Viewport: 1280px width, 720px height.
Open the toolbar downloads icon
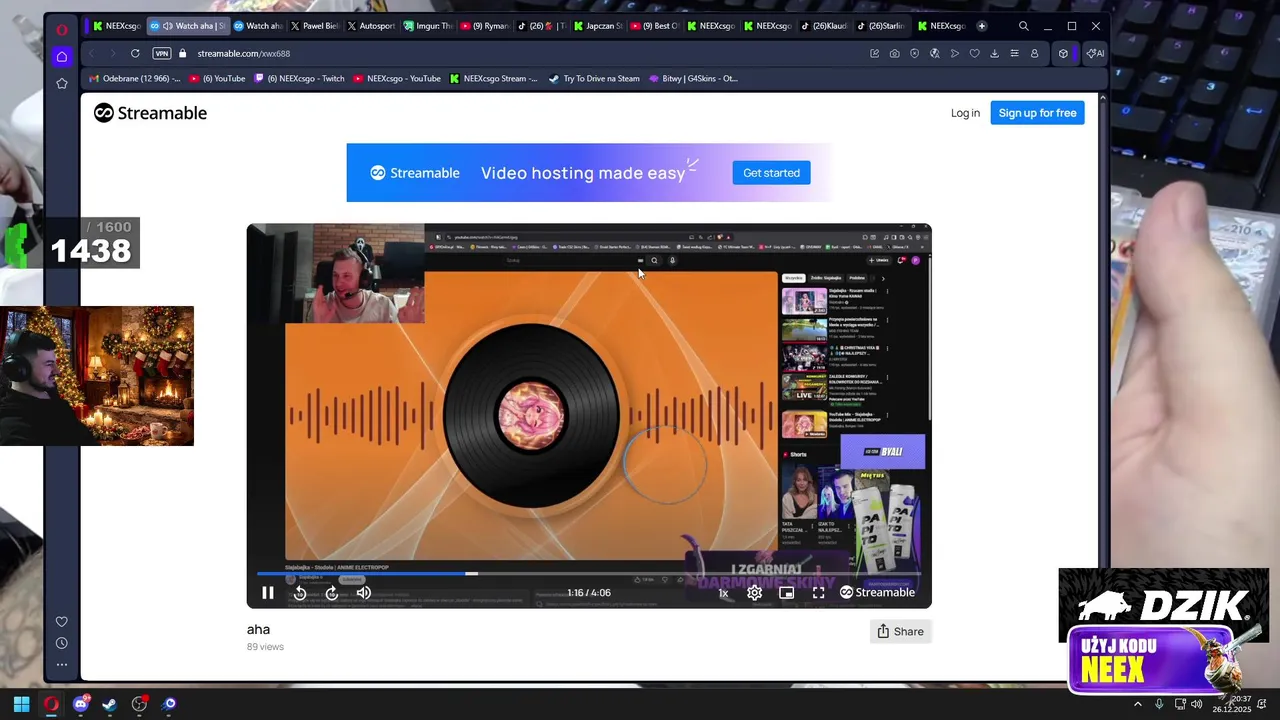click(994, 53)
